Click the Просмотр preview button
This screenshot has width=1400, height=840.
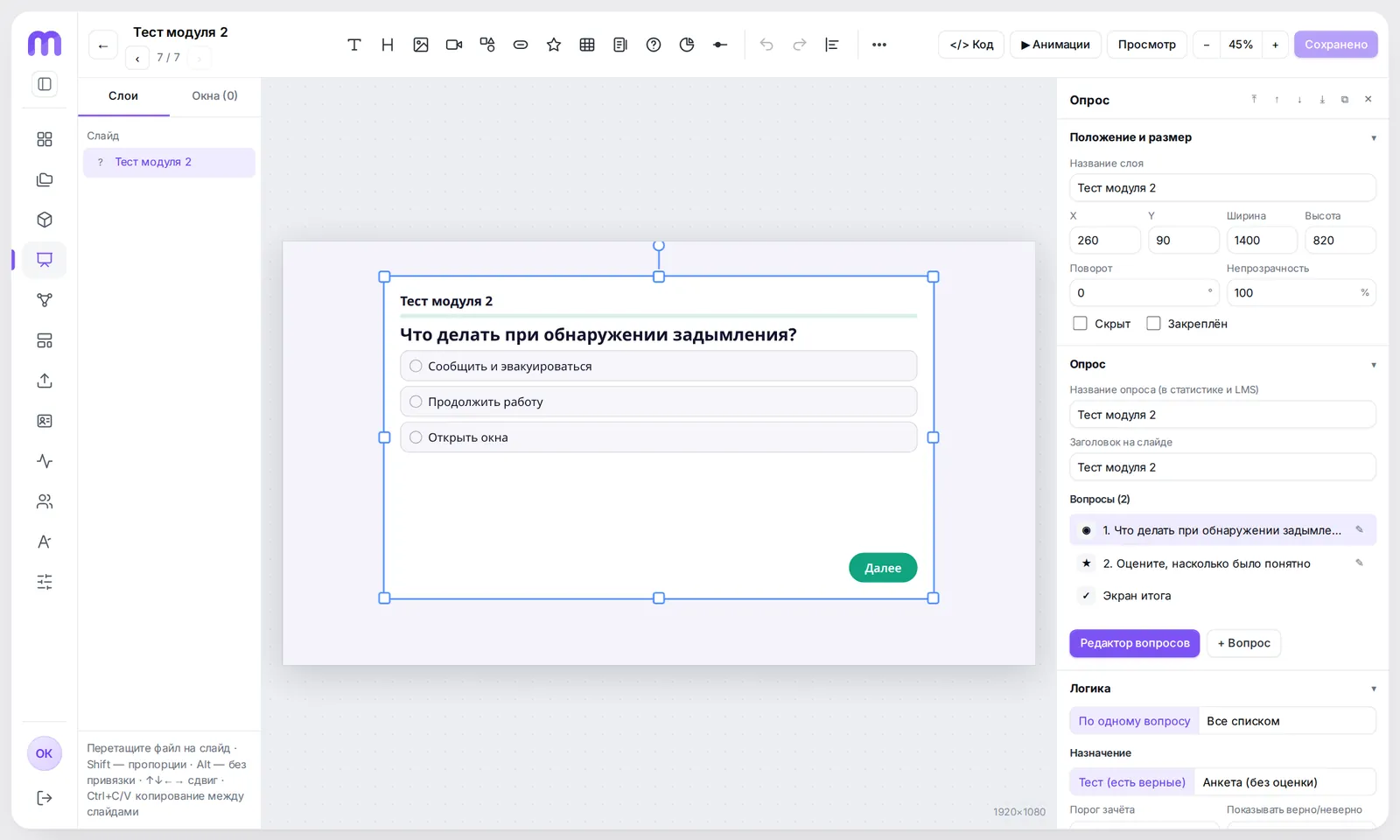point(1147,45)
